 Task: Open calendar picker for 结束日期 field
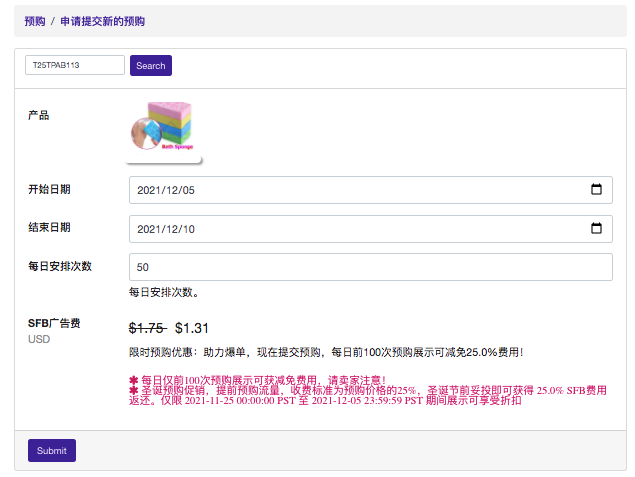tap(596, 228)
